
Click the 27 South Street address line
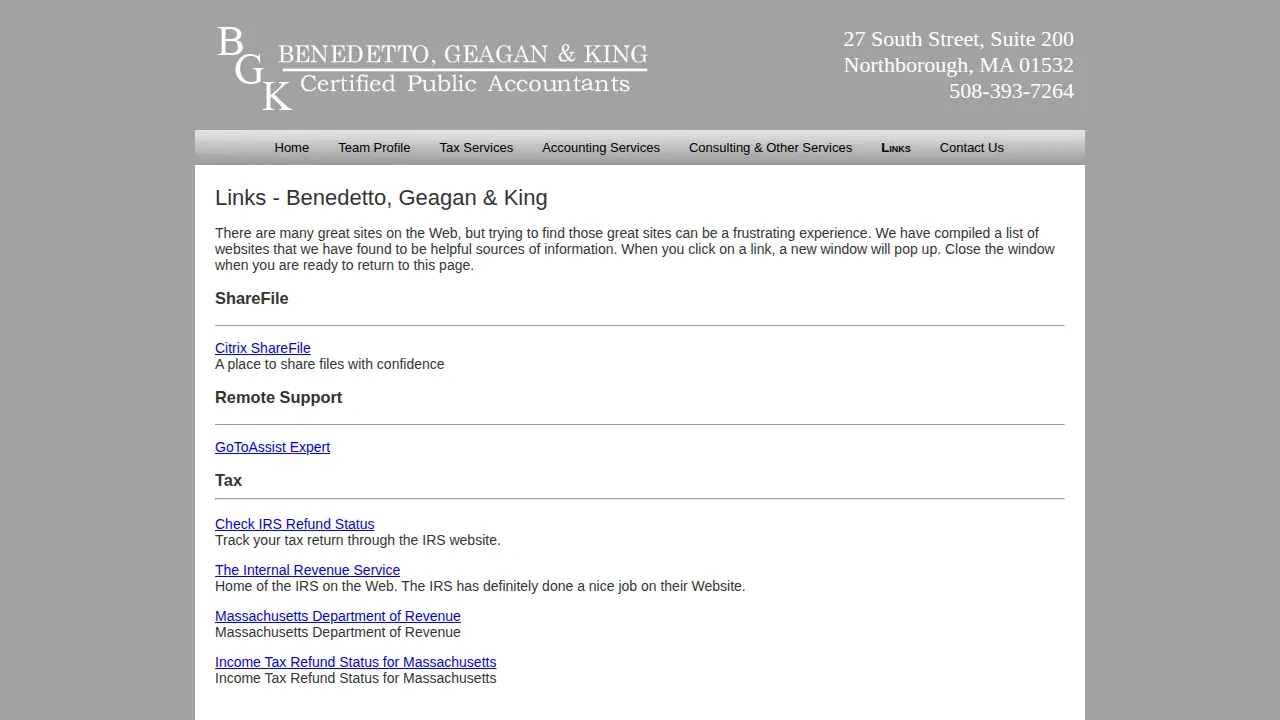coord(958,39)
